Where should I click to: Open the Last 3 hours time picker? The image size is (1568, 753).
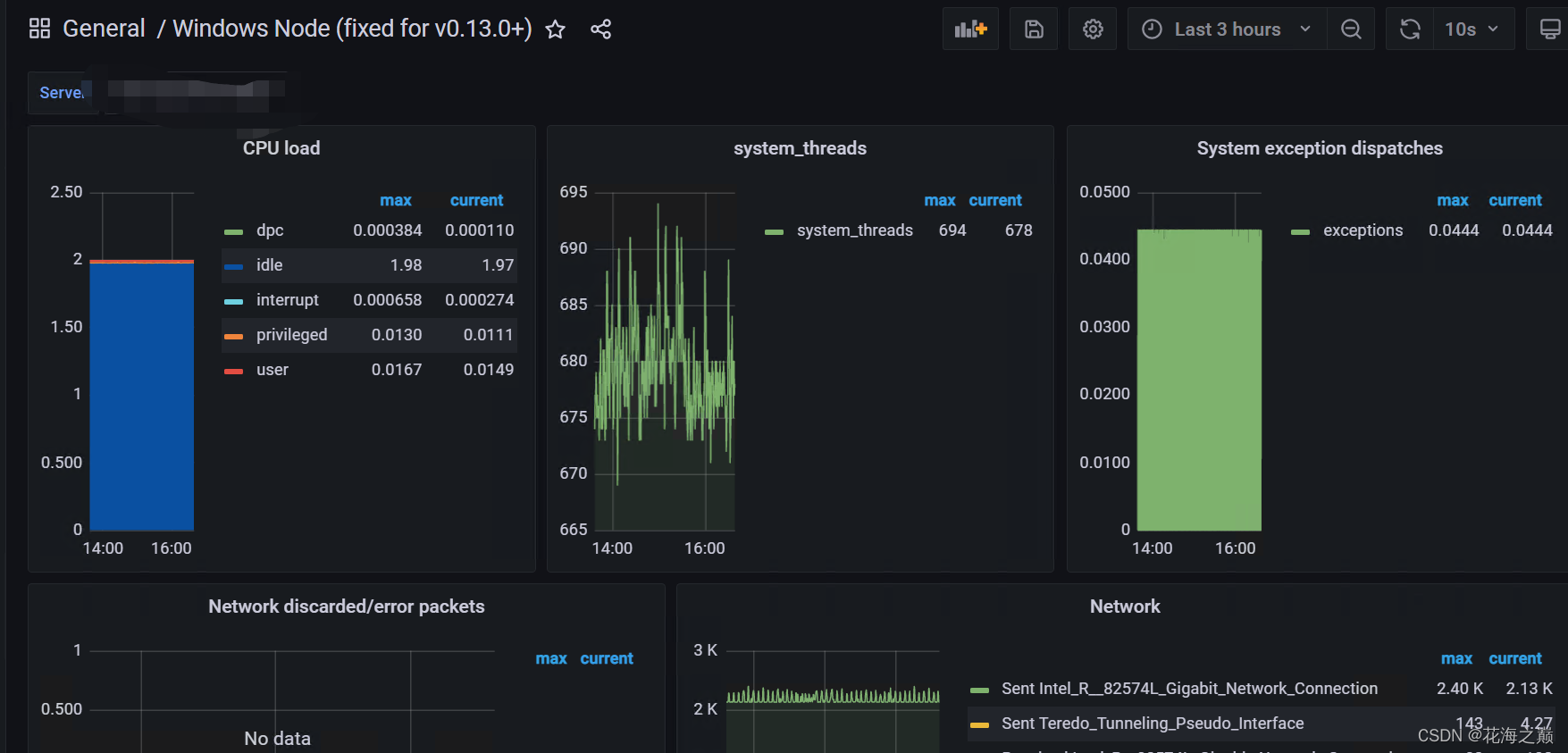pyautogui.click(x=1228, y=29)
